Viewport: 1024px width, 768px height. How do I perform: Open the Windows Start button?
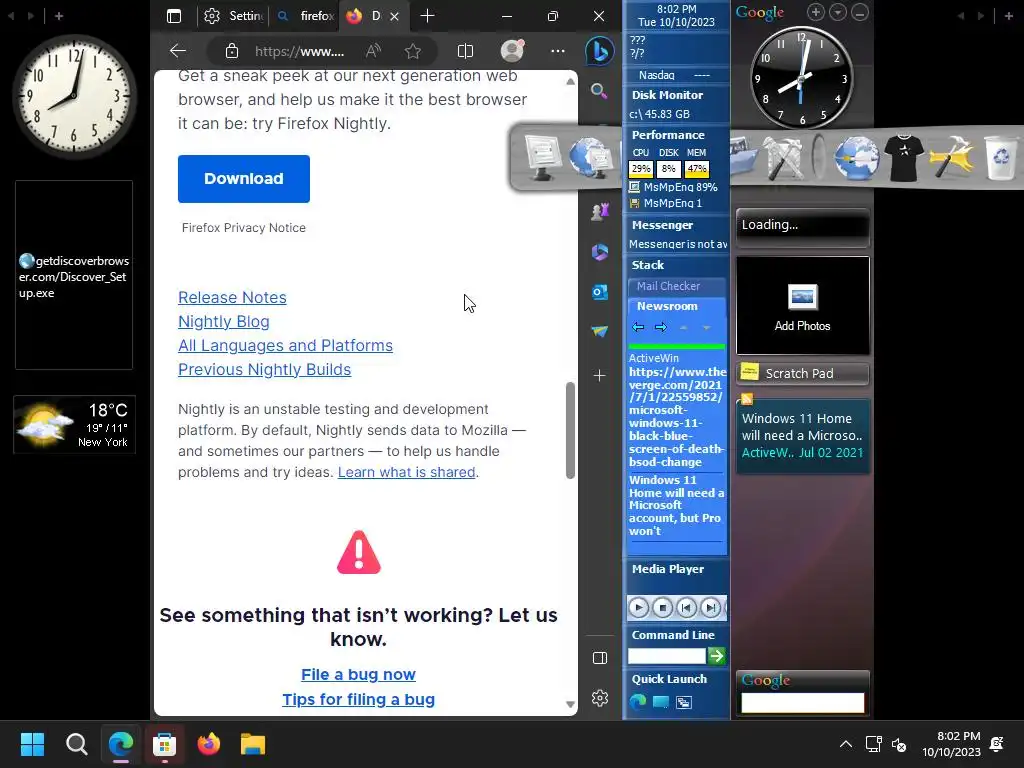[32, 744]
